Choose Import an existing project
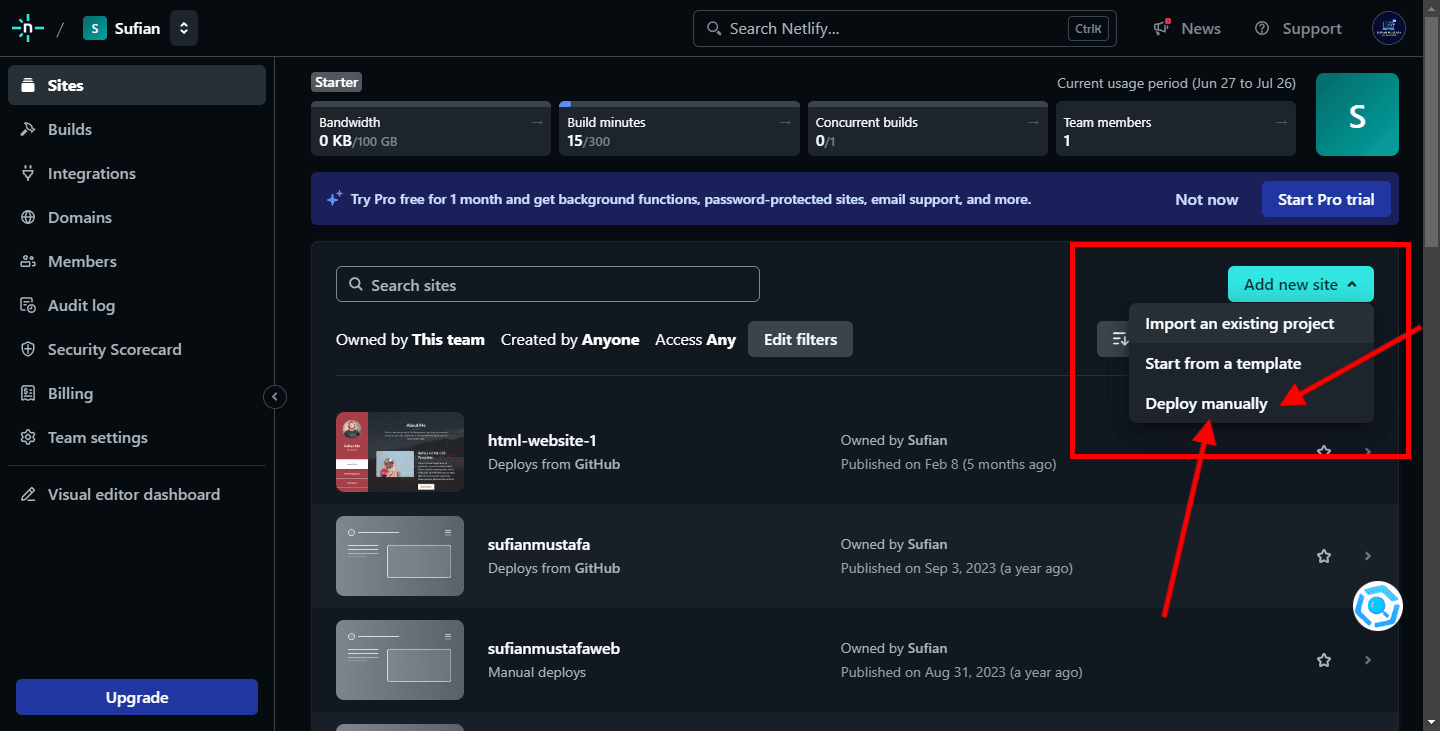 click(1251, 324)
